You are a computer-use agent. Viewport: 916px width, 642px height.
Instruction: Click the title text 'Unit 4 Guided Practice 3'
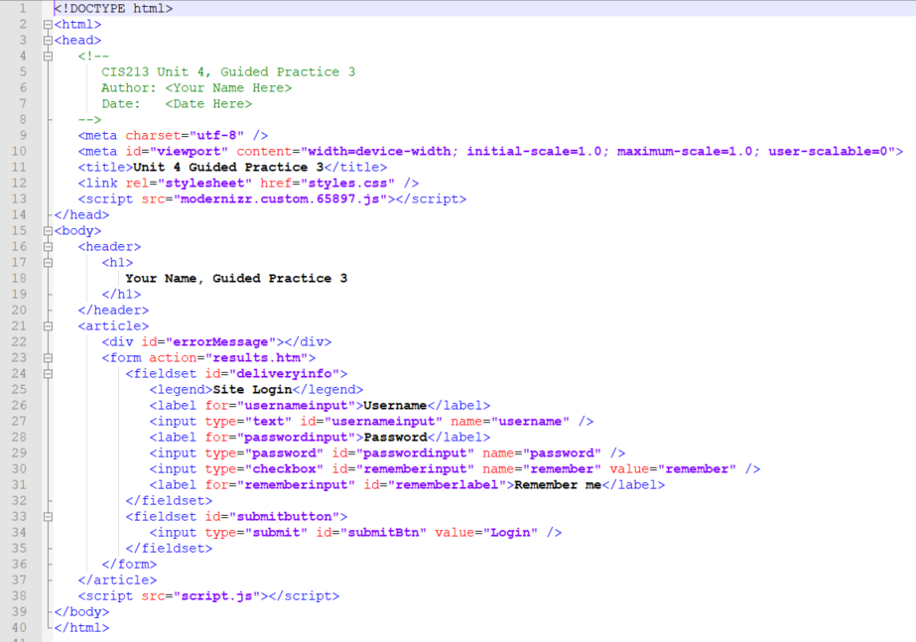point(228,167)
